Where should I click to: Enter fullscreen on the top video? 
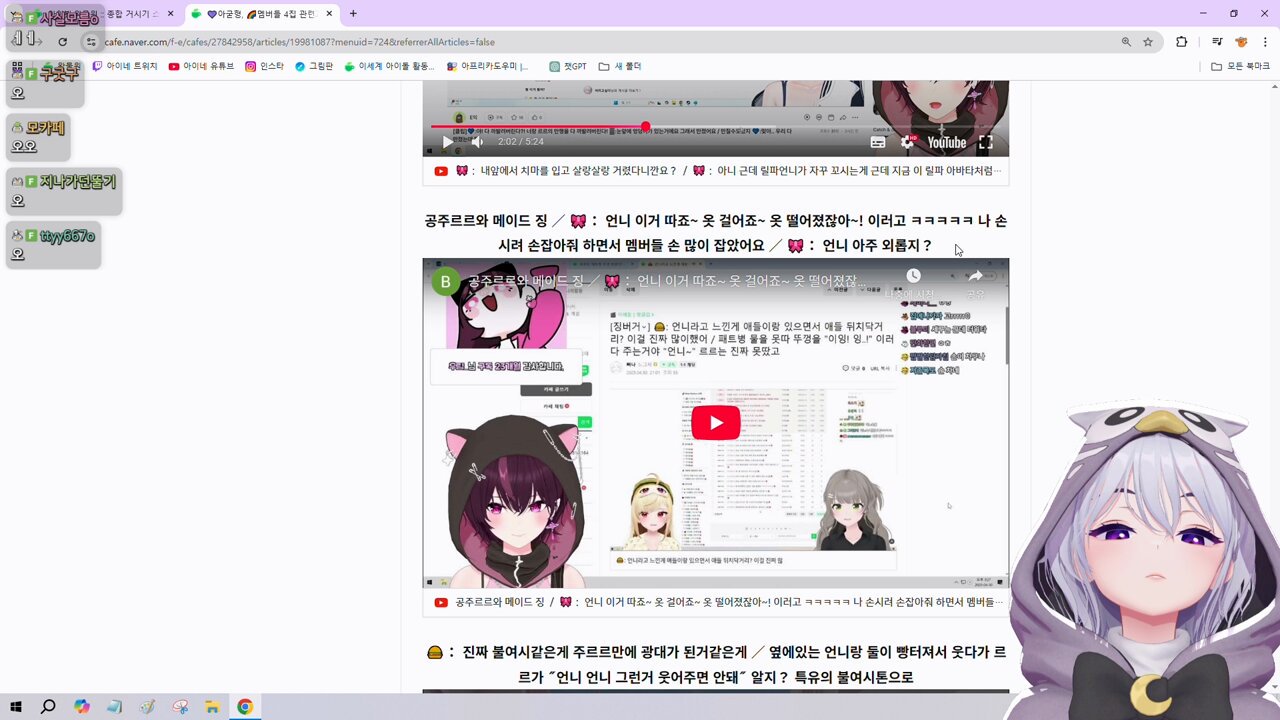[x=985, y=142]
